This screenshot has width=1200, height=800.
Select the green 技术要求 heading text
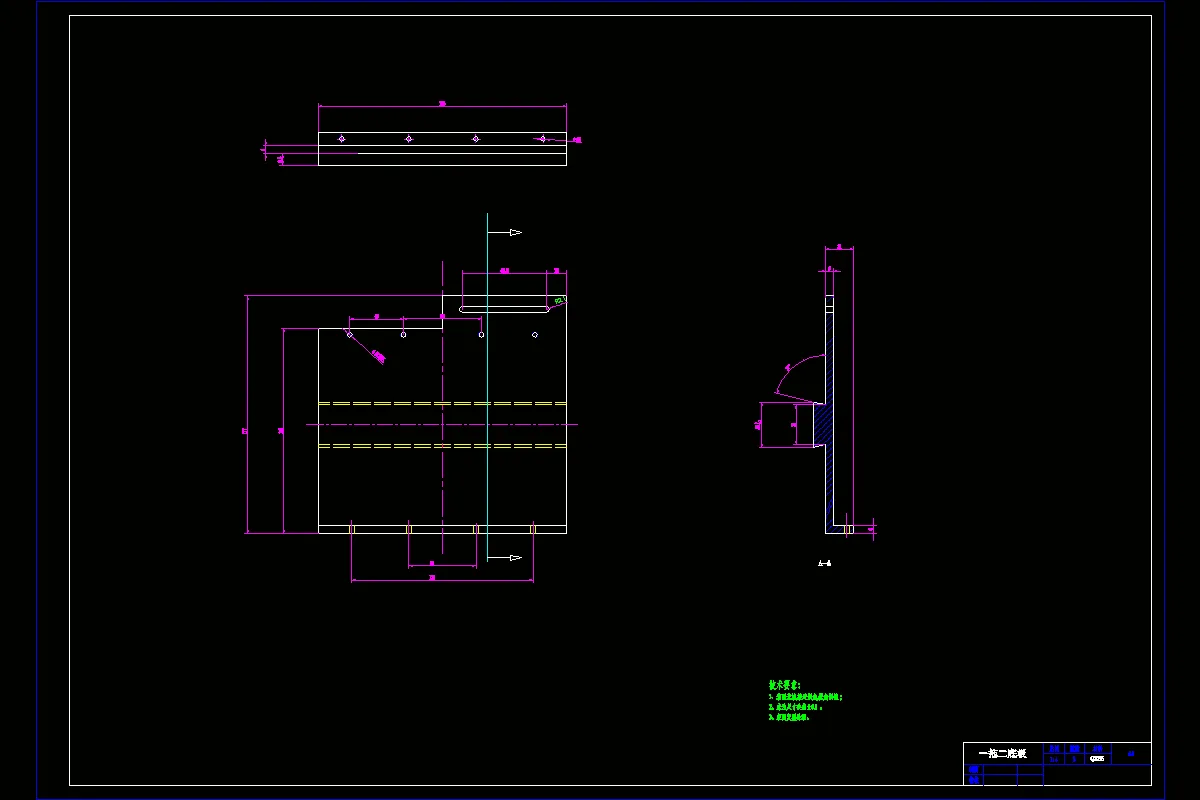click(785, 685)
